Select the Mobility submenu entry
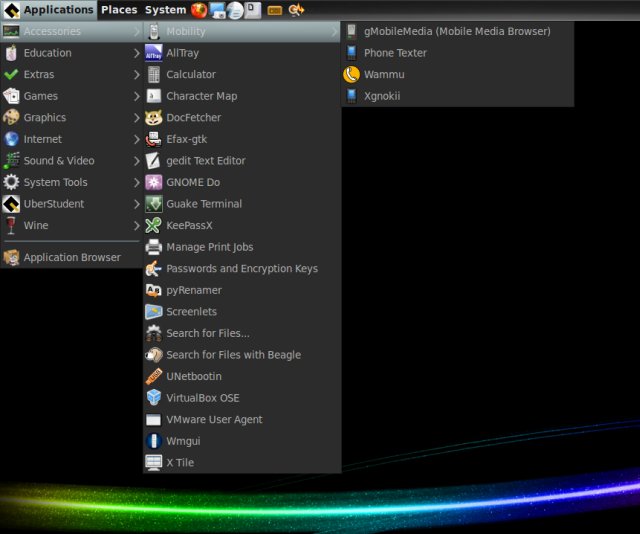The image size is (640, 534). [242, 31]
